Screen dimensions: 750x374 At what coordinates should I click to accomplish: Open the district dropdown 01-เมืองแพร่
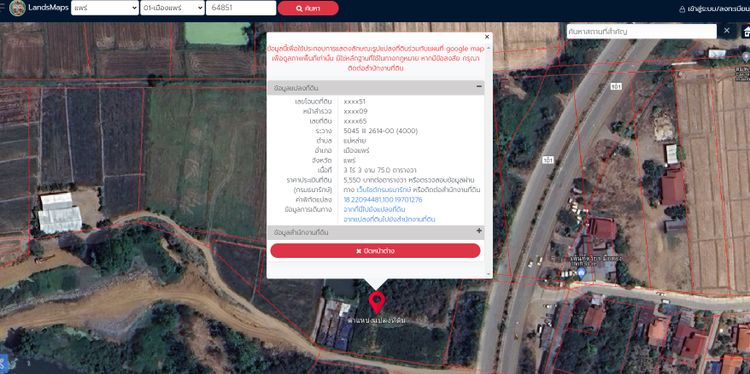pos(172,8)
